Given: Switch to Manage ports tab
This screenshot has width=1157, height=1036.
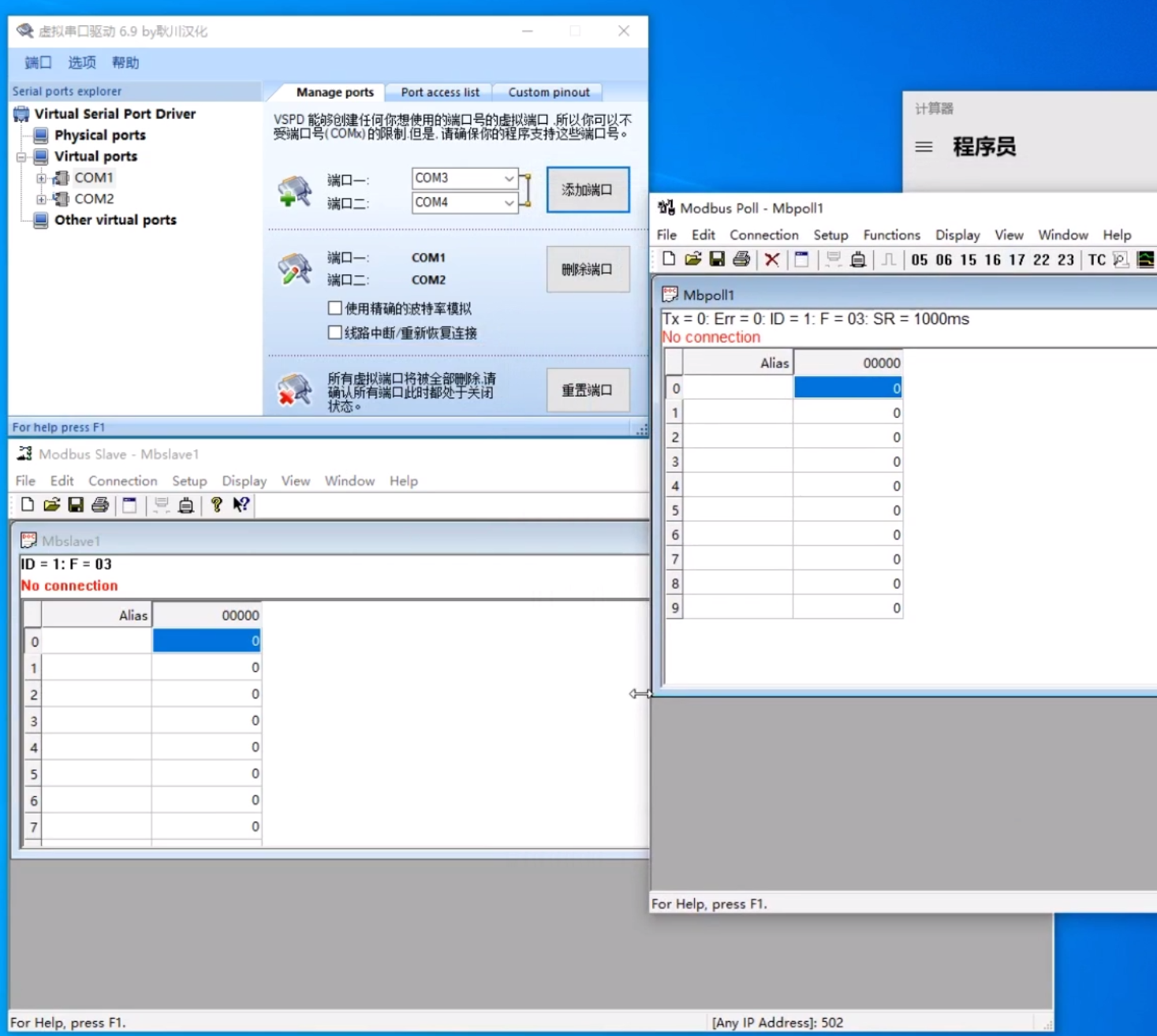Looking at the screenshot, I should click(335, 92).
